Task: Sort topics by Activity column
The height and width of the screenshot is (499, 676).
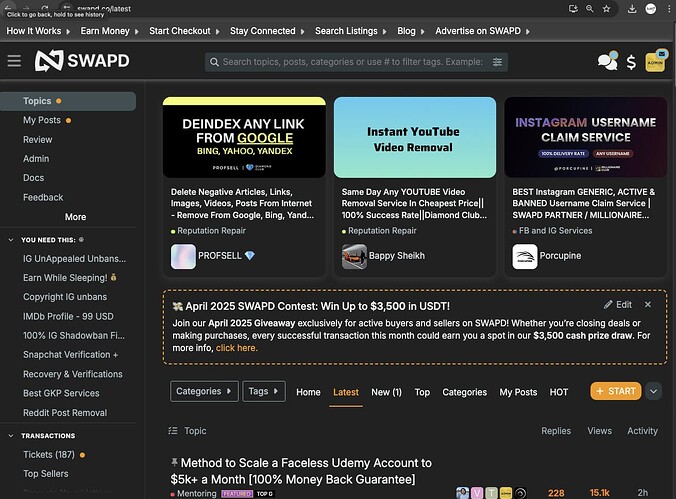Action: [642, 431]
